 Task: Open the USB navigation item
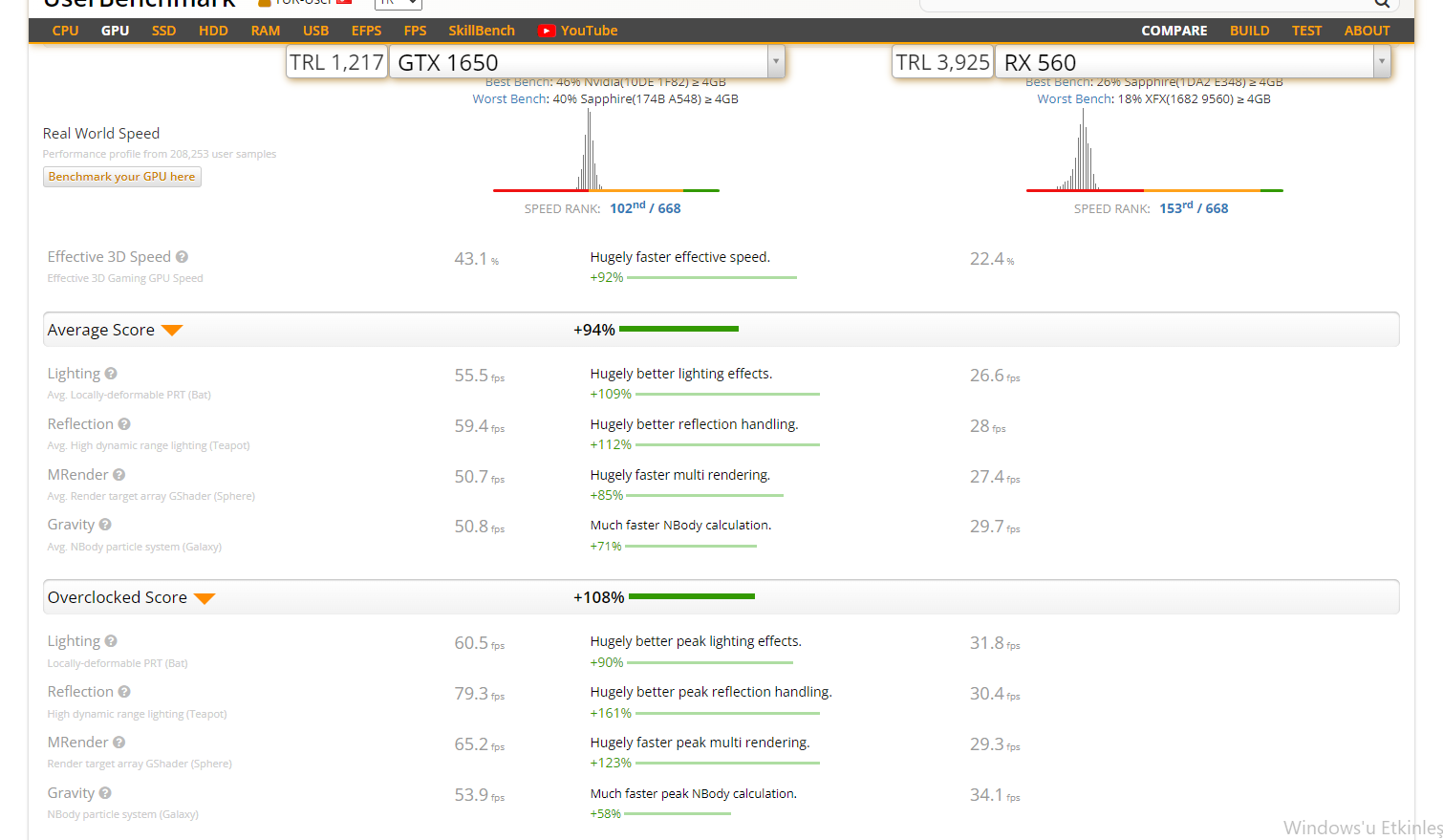tap(316, 31)
